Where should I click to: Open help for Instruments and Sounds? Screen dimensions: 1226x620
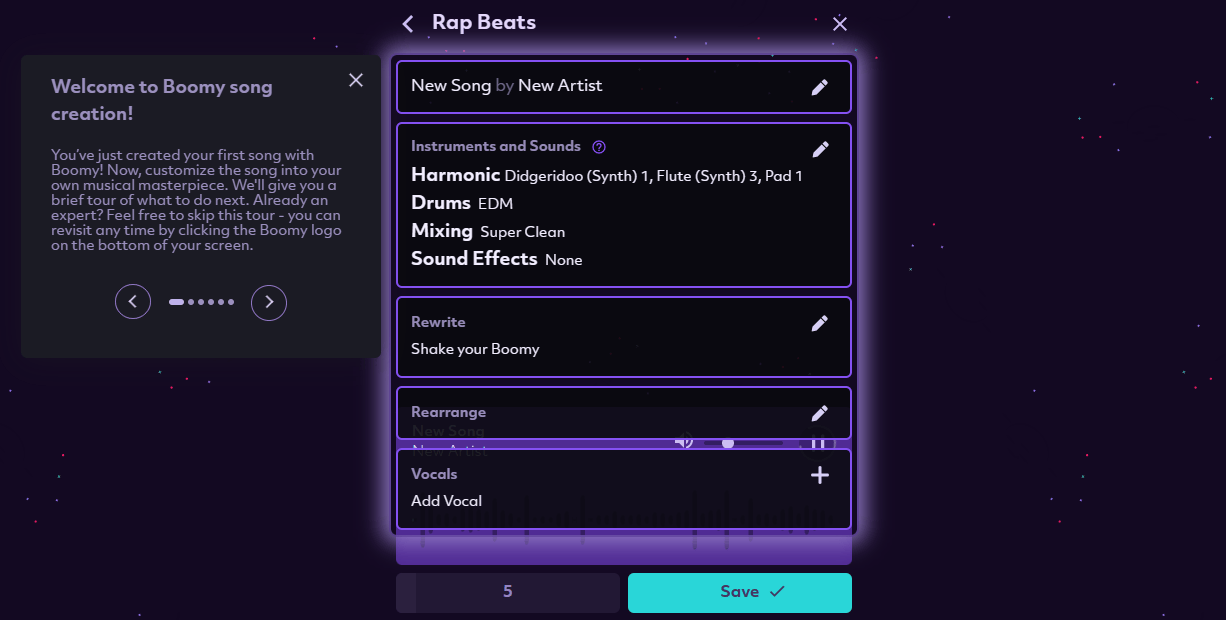click(599, 147)
